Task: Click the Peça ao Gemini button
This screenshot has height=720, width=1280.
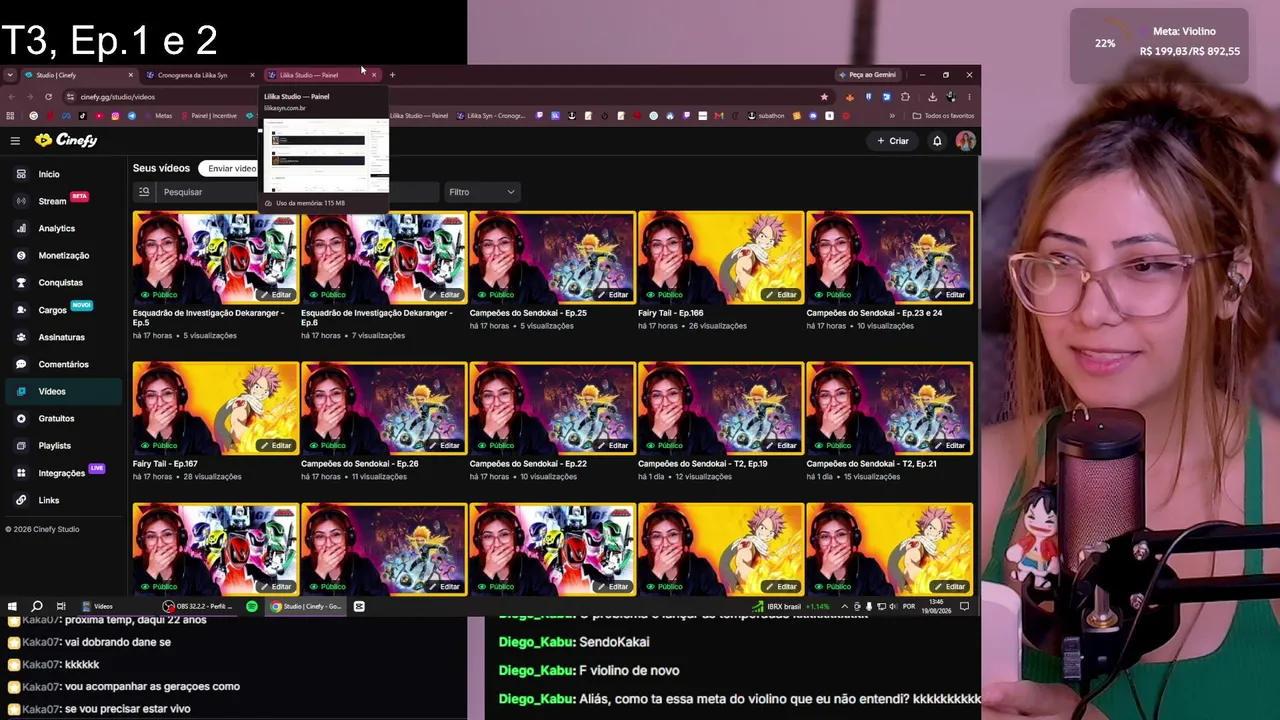Action: (867, 75)
